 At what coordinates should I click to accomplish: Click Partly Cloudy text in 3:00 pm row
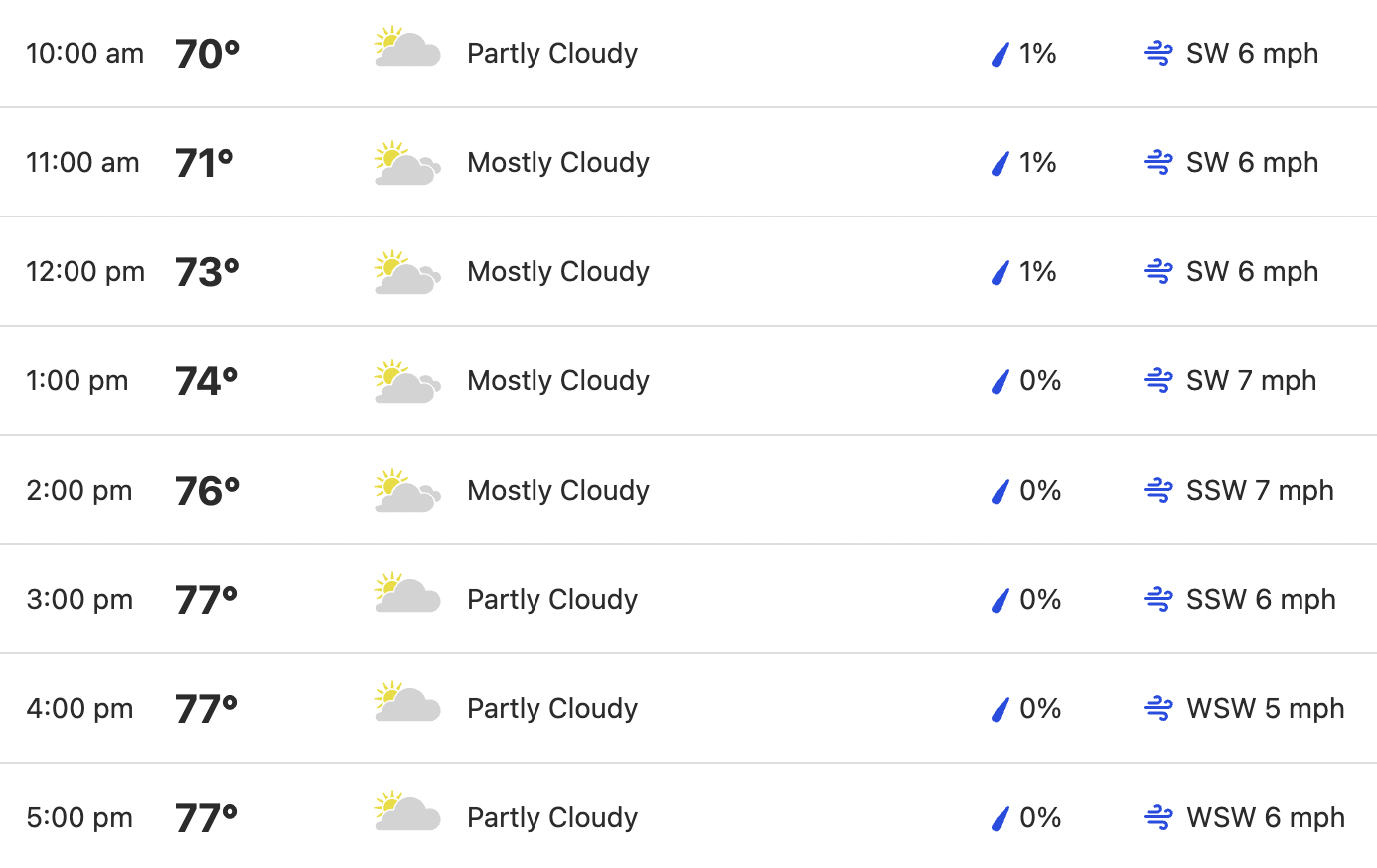(x=552, y=600)
